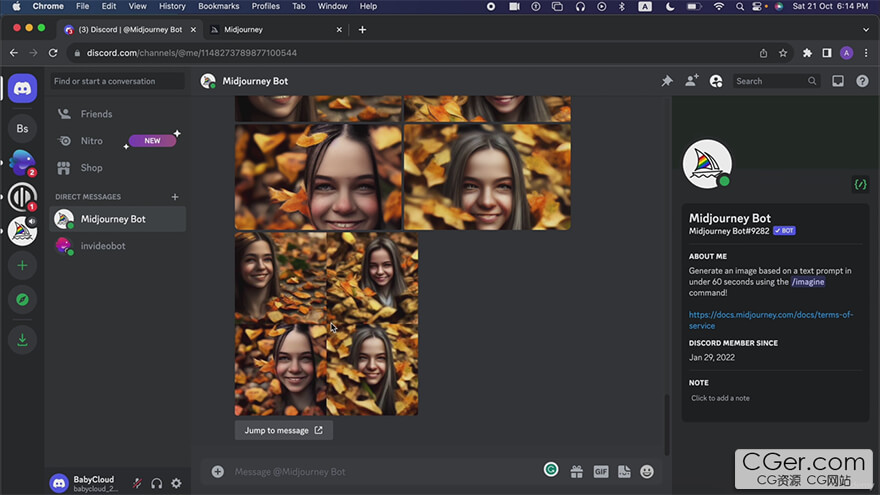Open Discord help question mark
Viewport: 880px width, 495px height.
(863, 81)
